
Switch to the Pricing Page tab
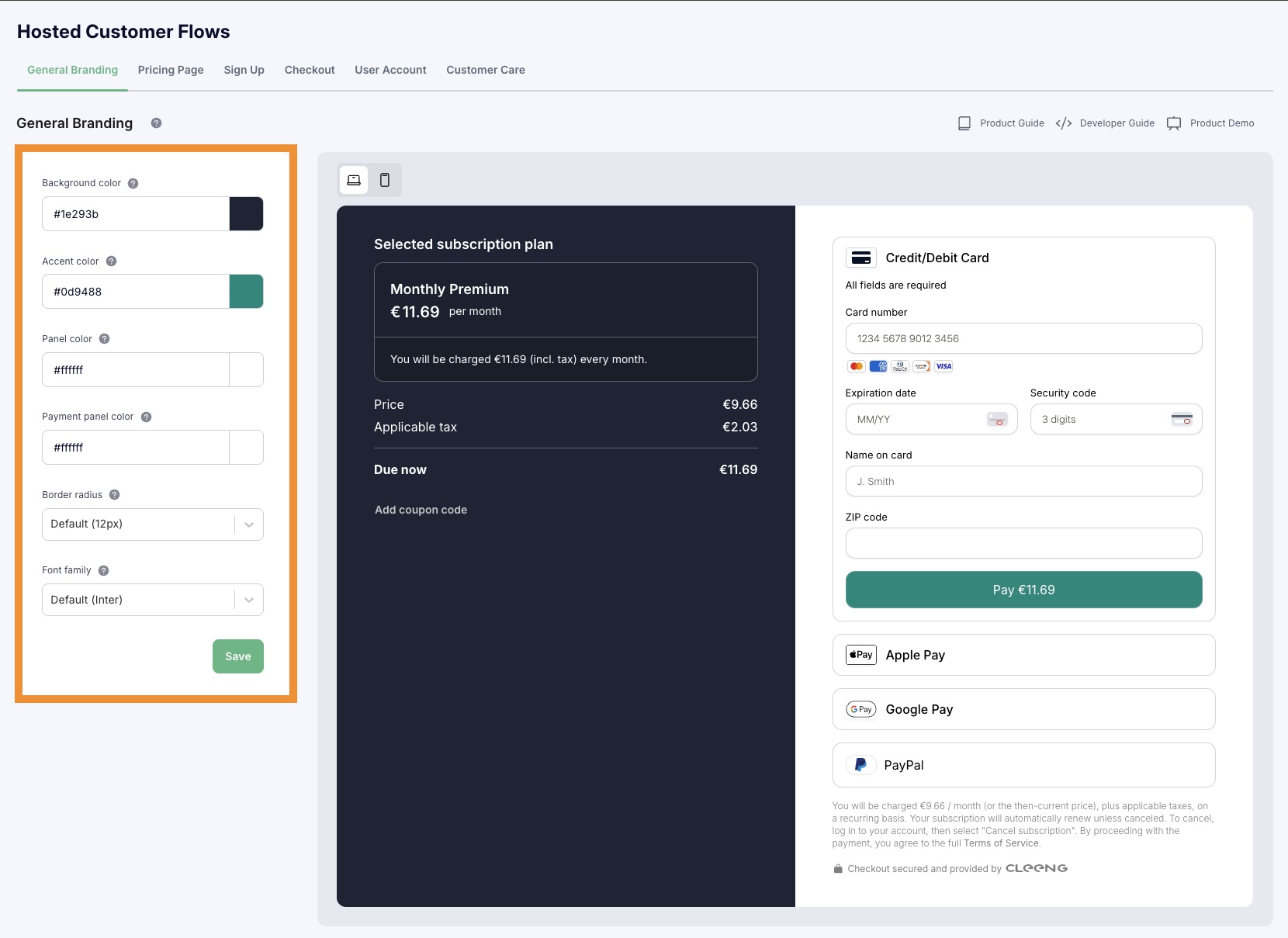tap(171, 70)
